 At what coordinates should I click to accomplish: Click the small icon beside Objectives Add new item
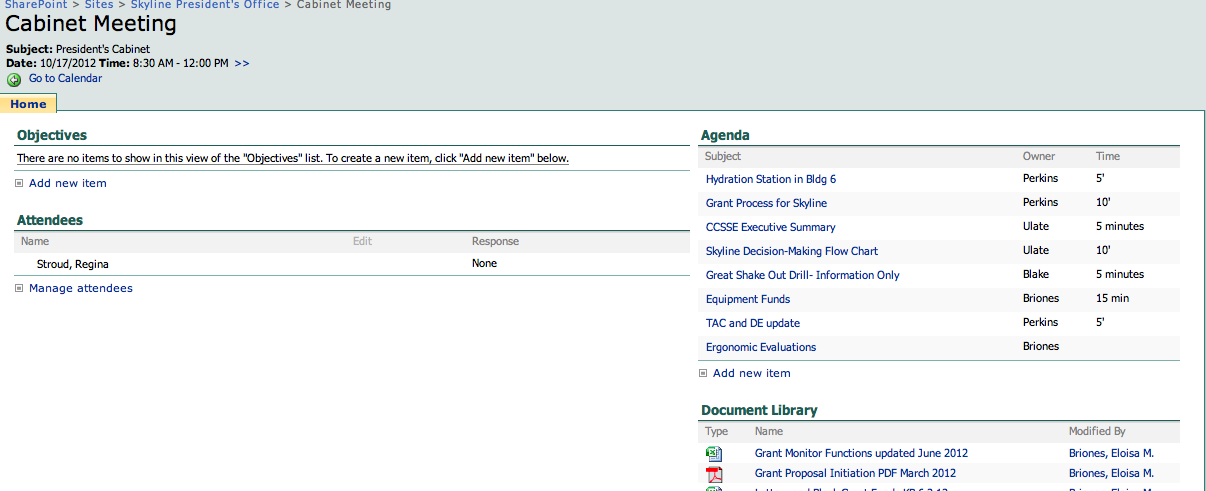pyautogui.click(x=19, y=184)
